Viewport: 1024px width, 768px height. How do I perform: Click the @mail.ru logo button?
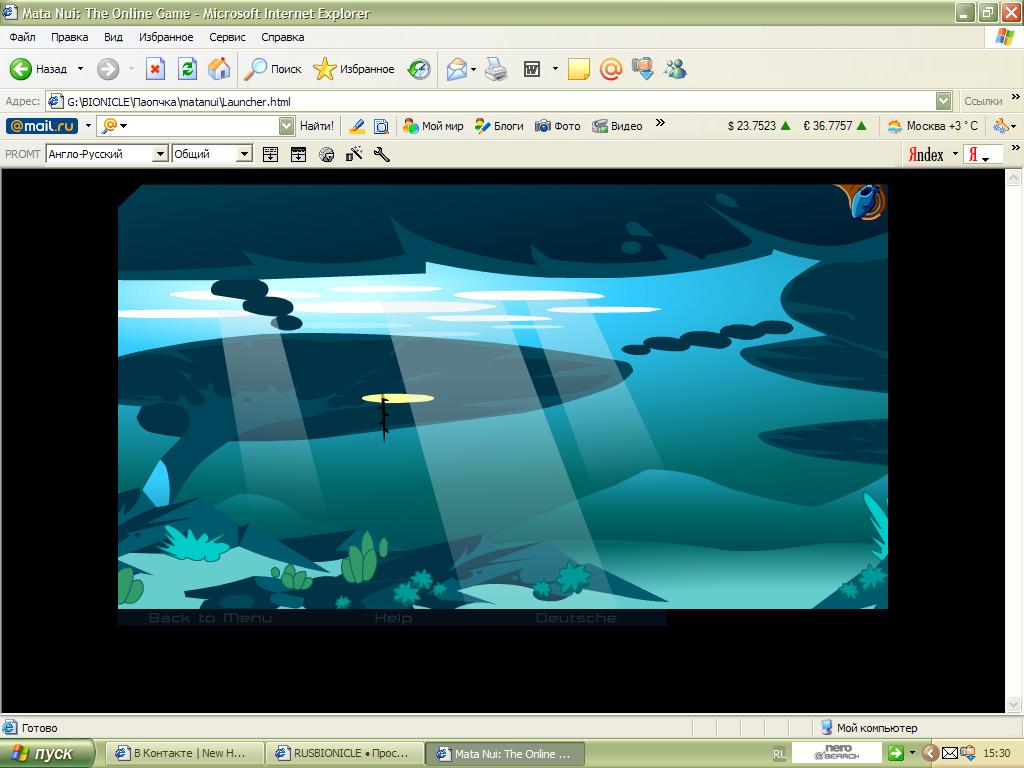tap(42, 125)
